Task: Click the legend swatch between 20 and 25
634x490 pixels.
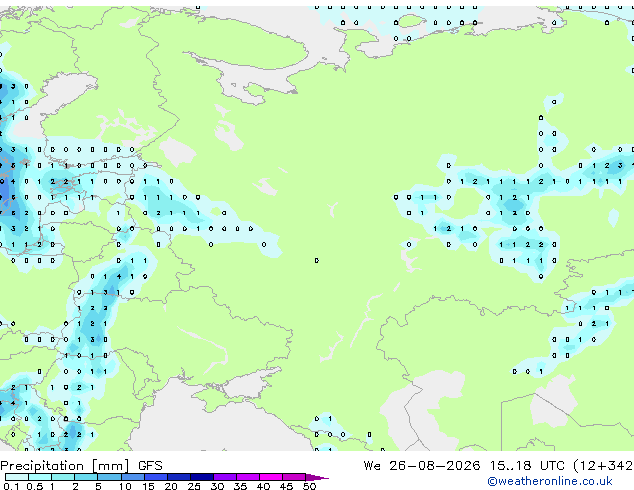Action: click(x=179, y=477)
